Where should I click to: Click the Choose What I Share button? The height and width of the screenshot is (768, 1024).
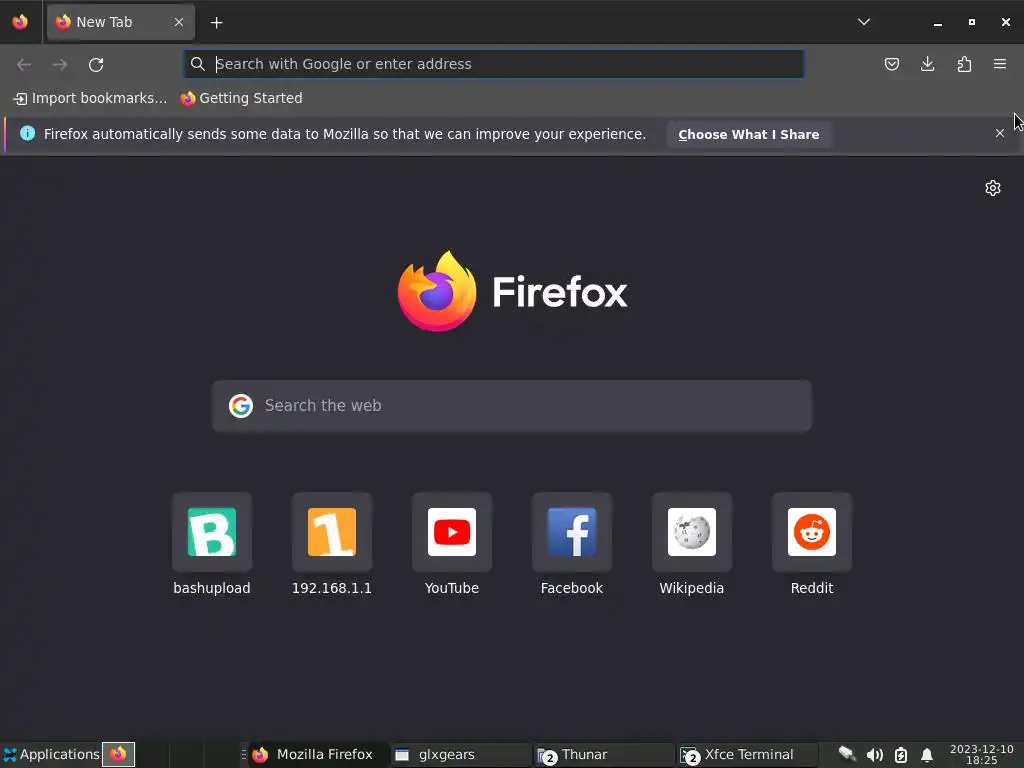point(748,135)
